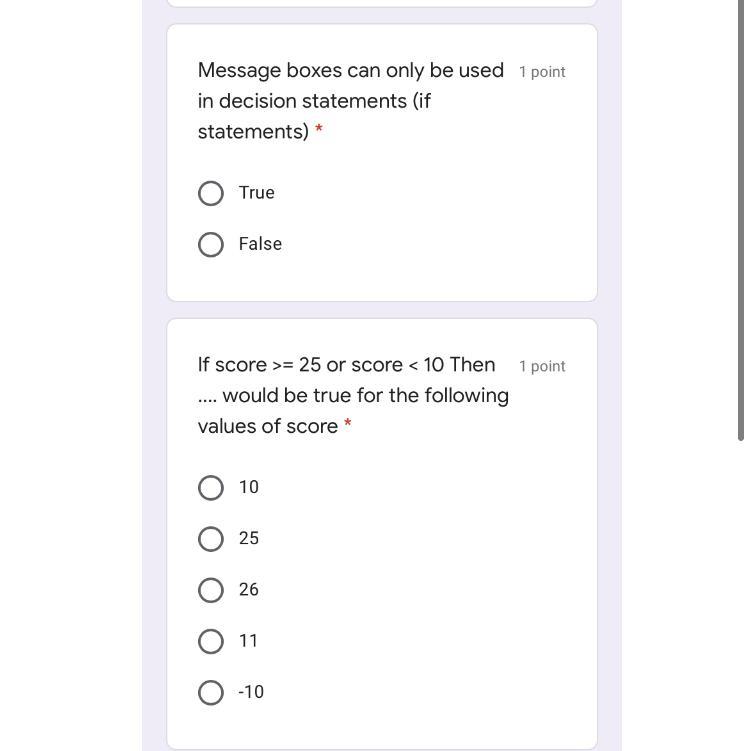Click the message boxes question title

(x=350, y=100)
